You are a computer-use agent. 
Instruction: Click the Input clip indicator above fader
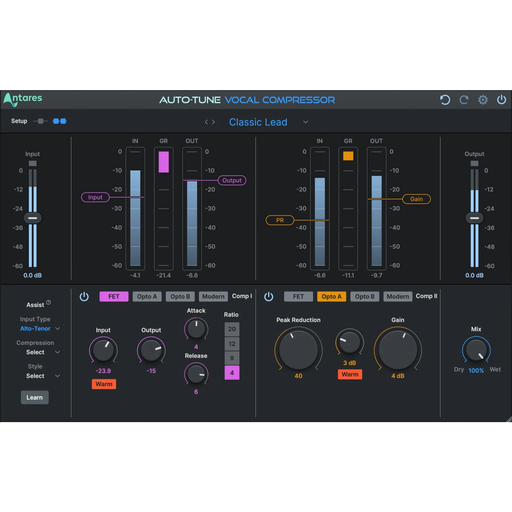click(x=33, y=163)
